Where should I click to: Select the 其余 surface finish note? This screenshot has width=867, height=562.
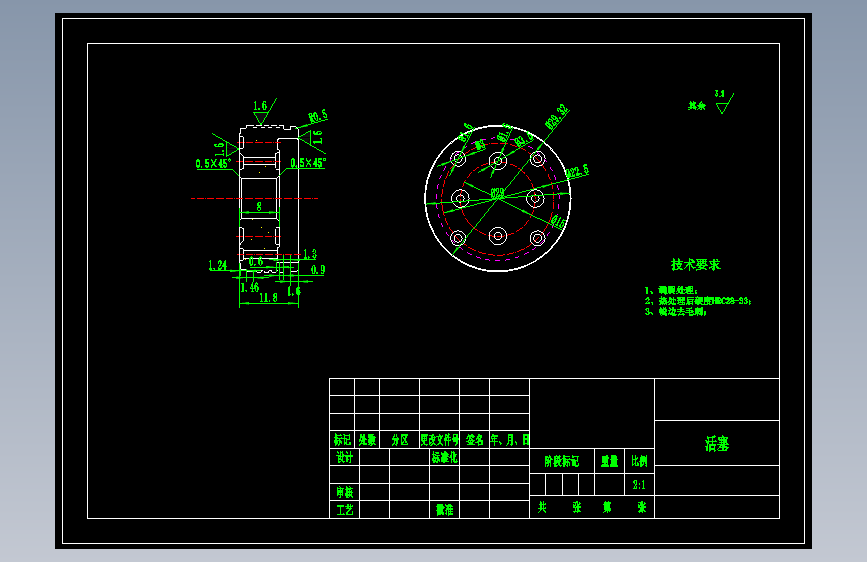point(697,106)
